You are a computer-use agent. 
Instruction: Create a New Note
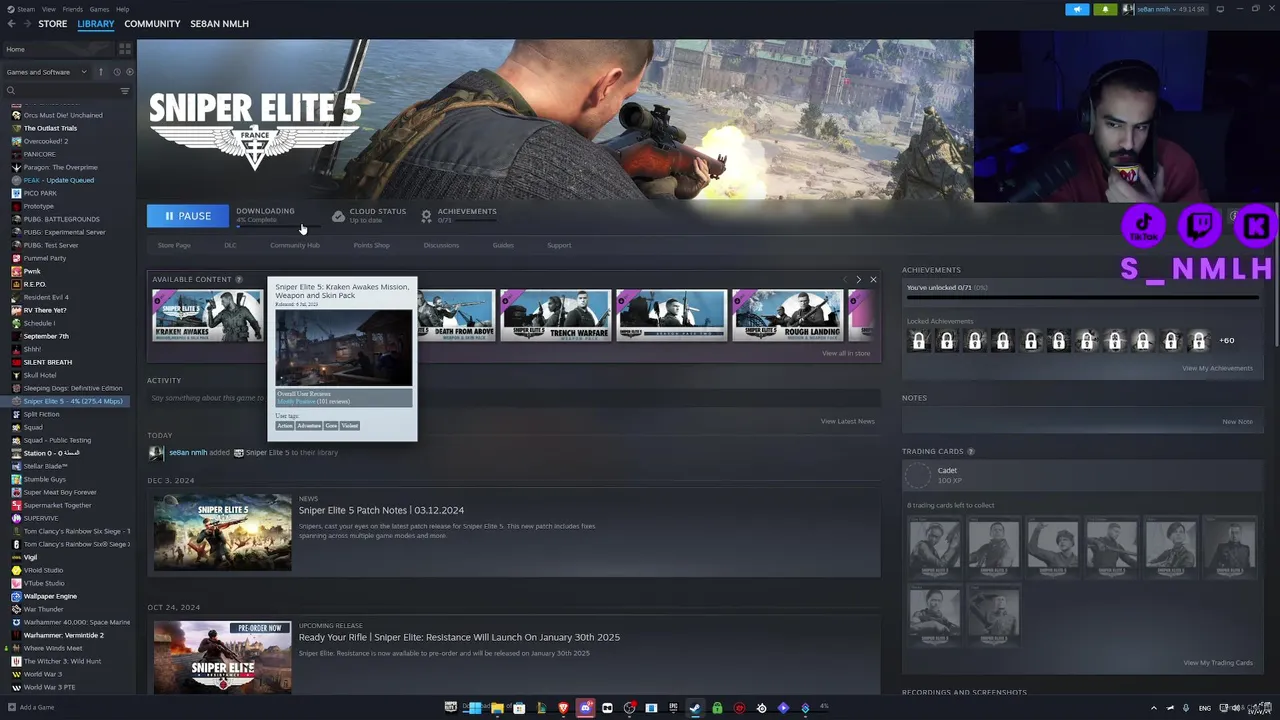click(x=1237, y=421)
